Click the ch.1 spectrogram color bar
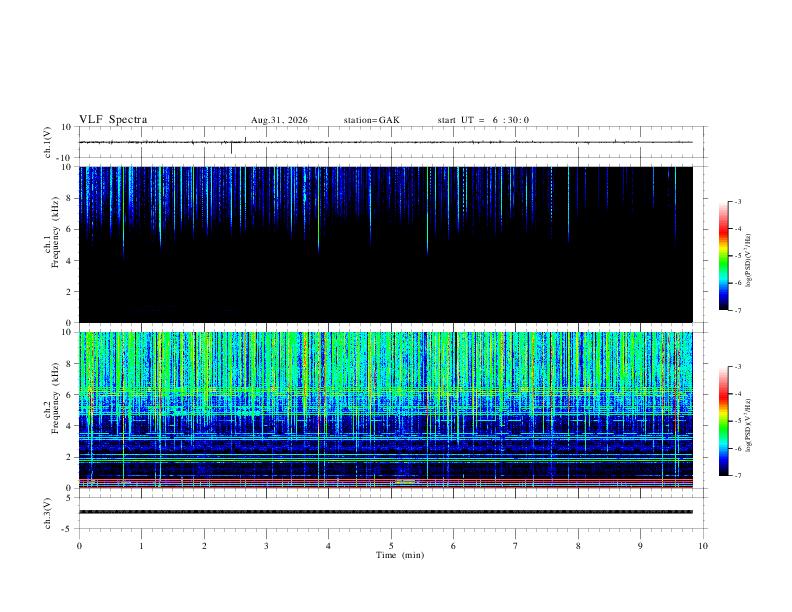792x612 pixels. coord(723,256)
